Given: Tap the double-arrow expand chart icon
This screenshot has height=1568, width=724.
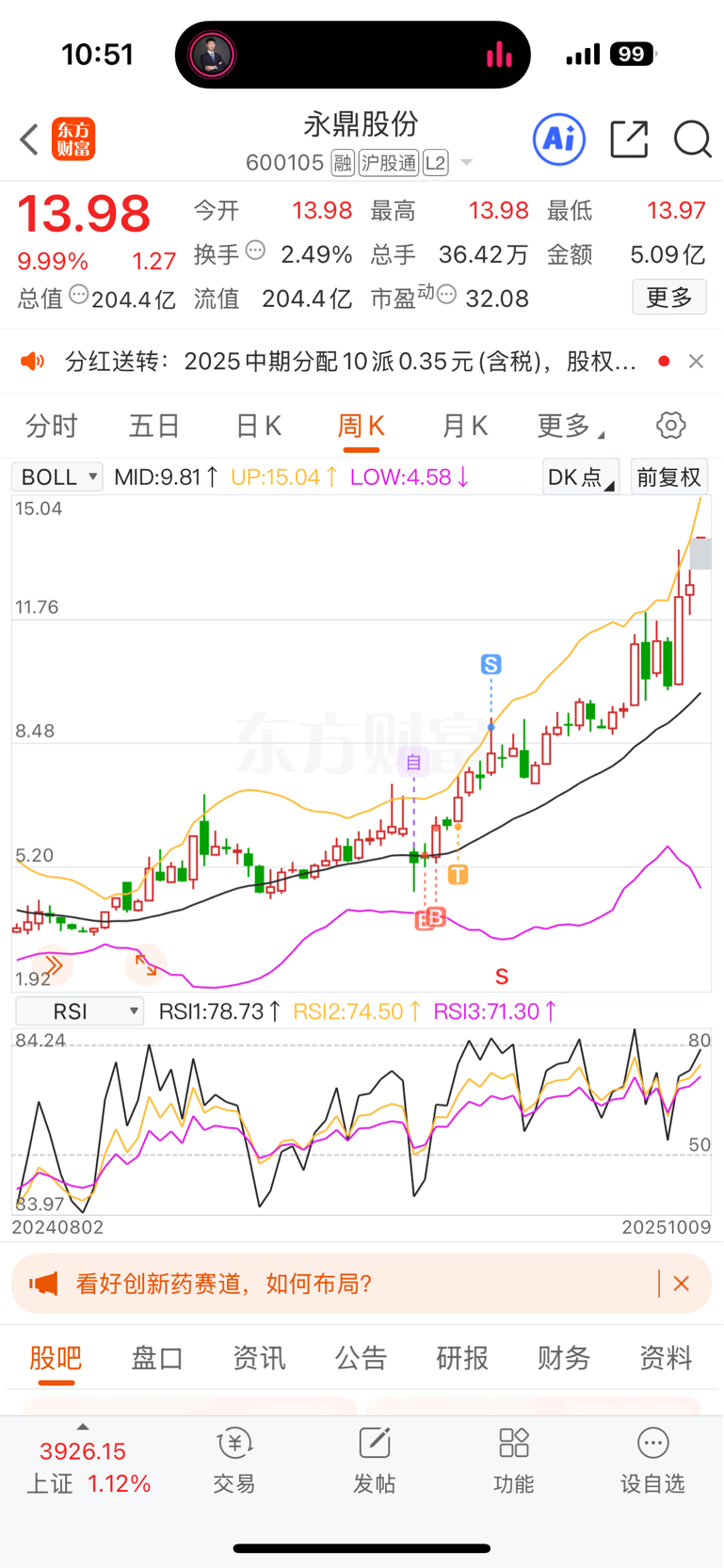Looking at the screenshot, I should click(x=53, y=964).
